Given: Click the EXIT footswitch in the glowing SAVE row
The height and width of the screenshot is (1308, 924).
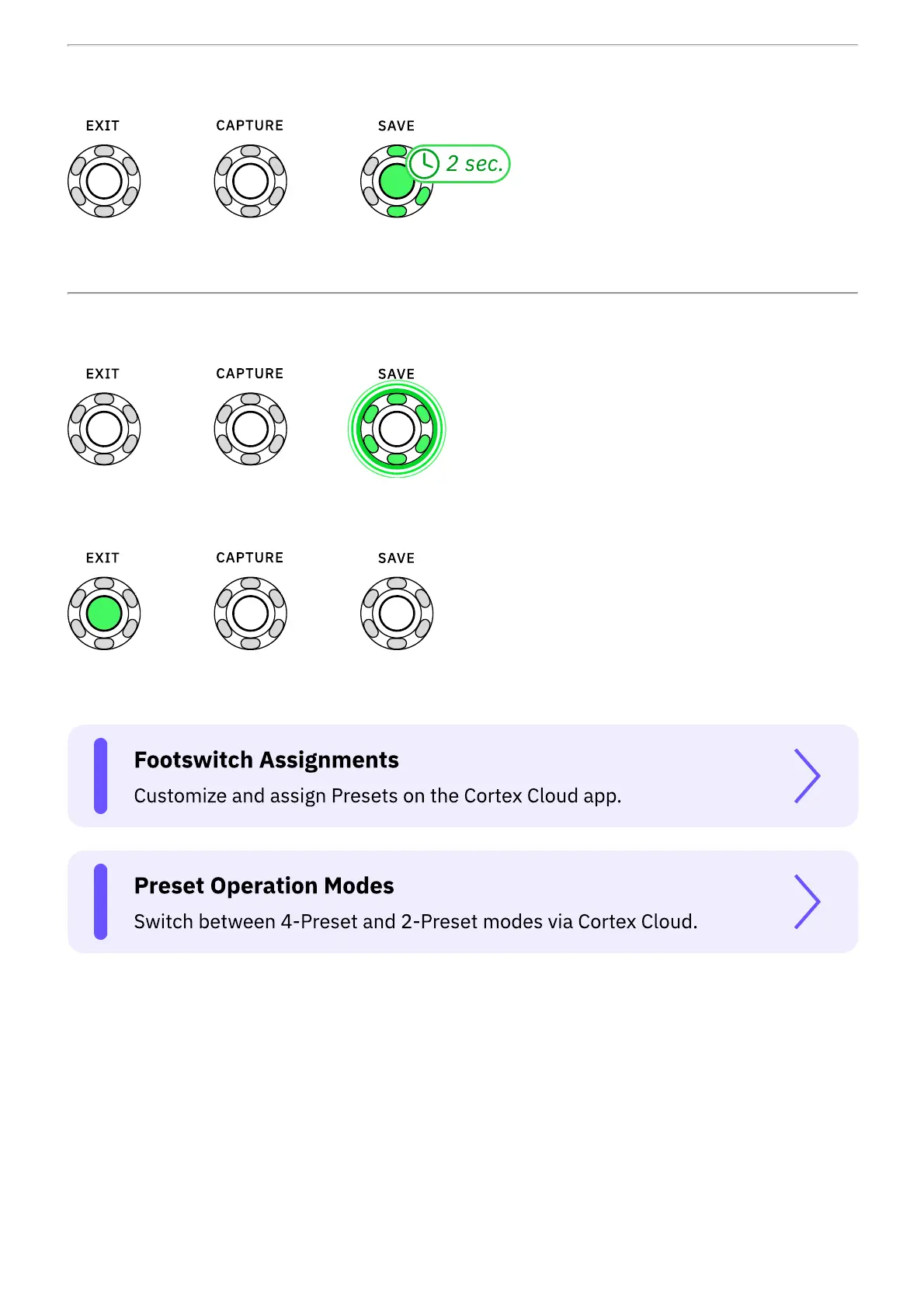Looking at the screenshot, I should click(104, 429).
